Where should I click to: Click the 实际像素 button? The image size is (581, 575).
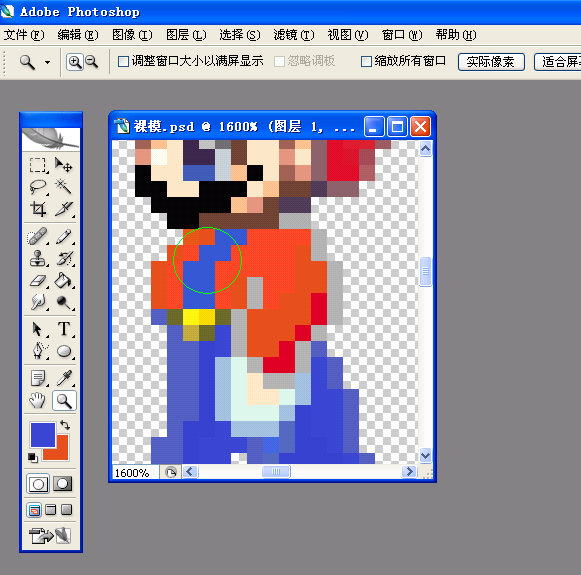[491, 62]
